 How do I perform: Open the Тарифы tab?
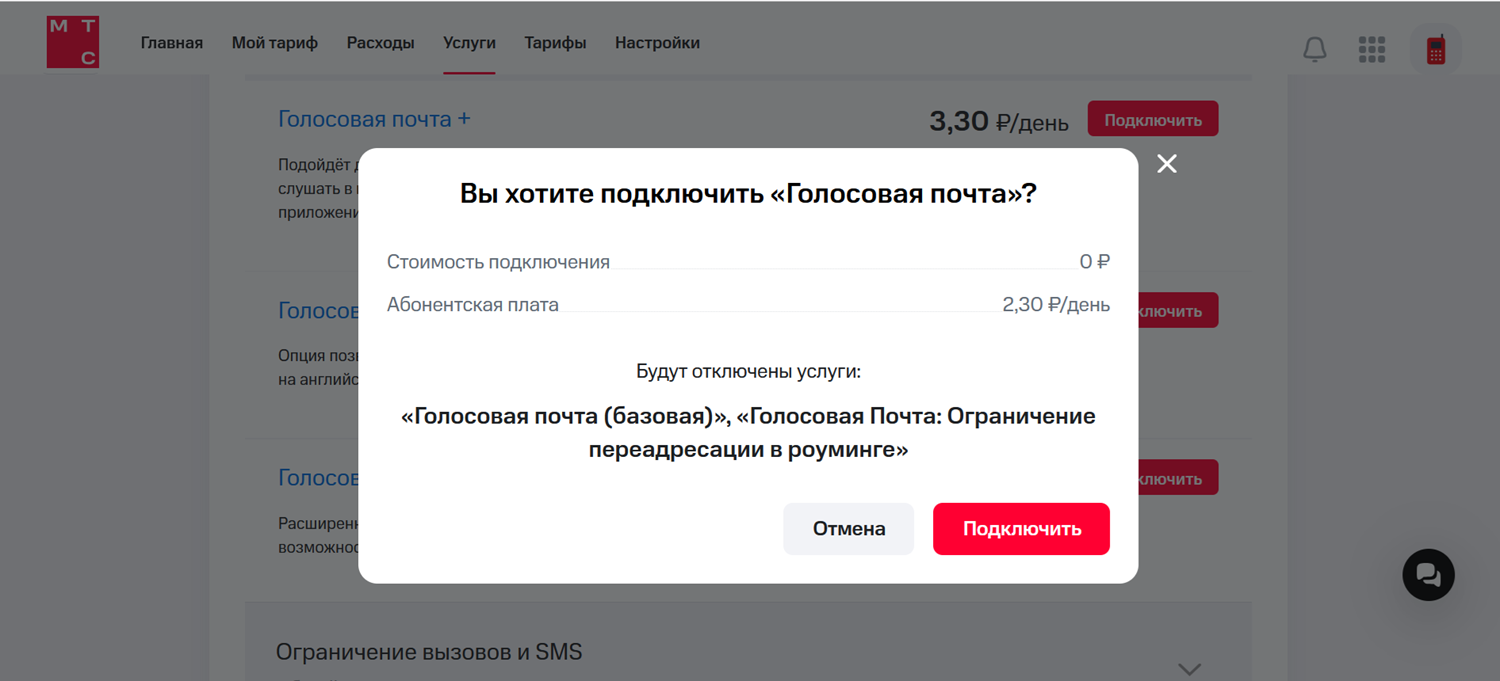[555, 43]
